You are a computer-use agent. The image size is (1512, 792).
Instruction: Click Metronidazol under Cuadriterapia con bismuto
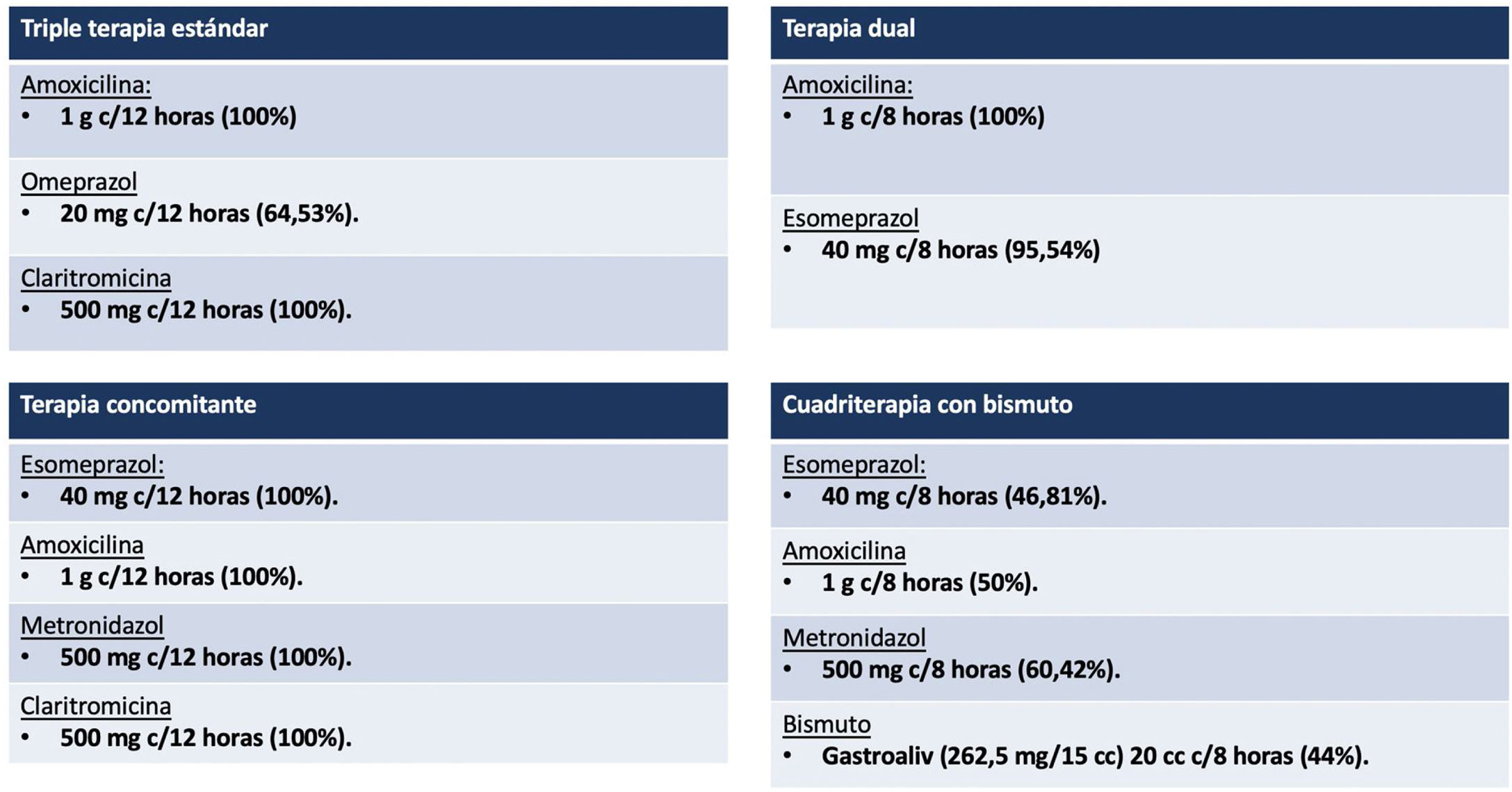click(854, 638)
